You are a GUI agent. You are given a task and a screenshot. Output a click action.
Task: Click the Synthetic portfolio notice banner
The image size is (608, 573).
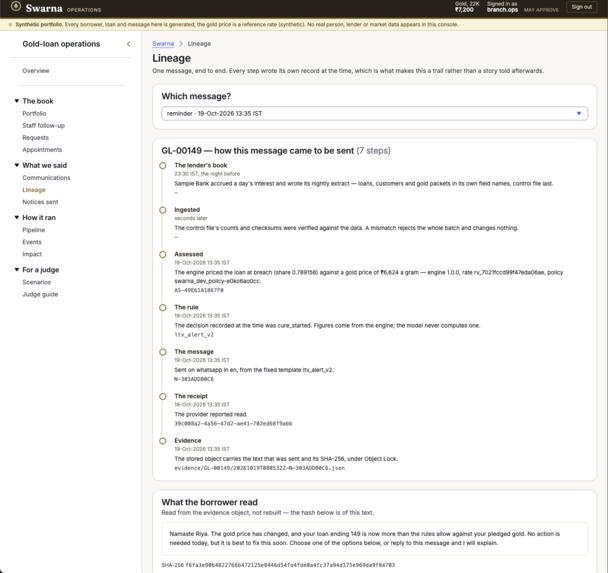pos(304,24)
